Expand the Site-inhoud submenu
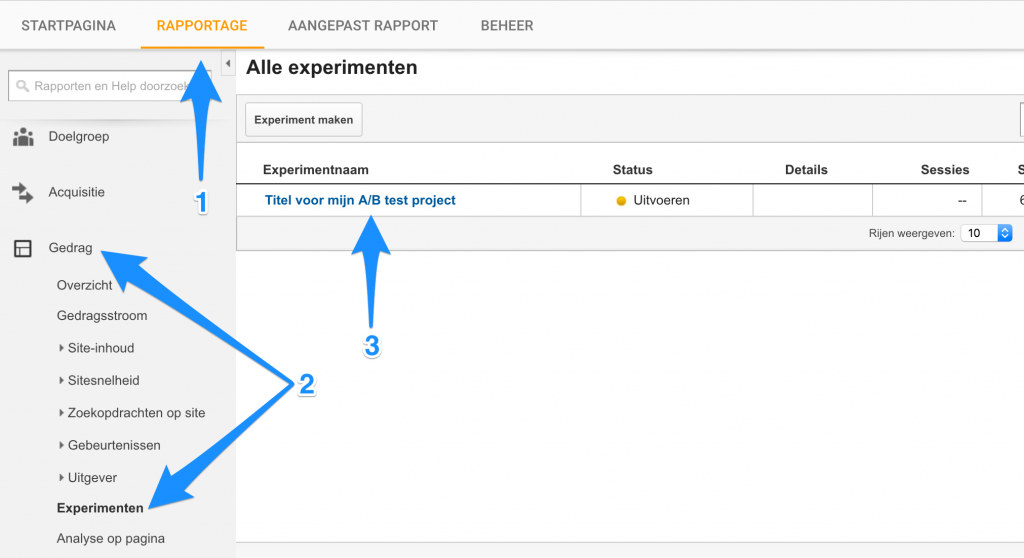This screenshot has width=1024, height=558. [62, 348]
